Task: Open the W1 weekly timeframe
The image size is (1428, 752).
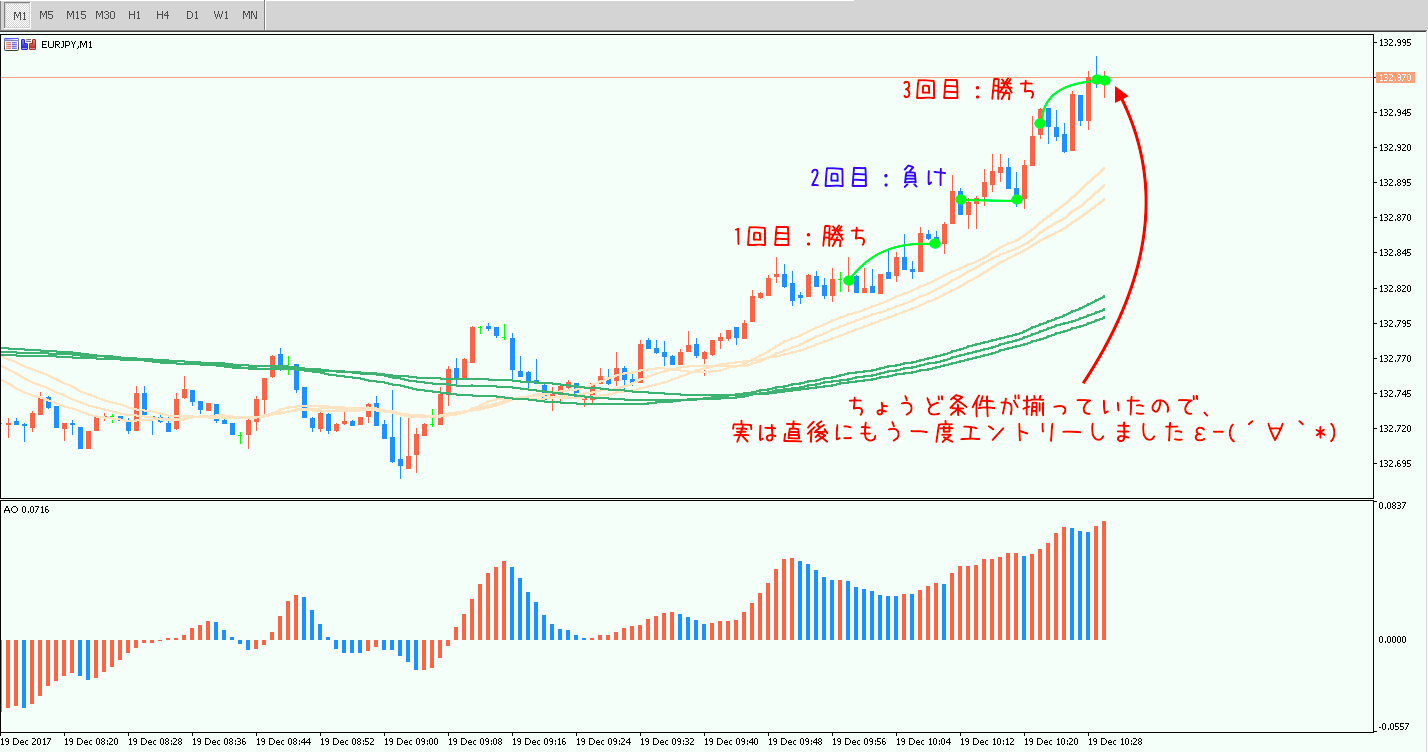Action: (x=221, y=15)
